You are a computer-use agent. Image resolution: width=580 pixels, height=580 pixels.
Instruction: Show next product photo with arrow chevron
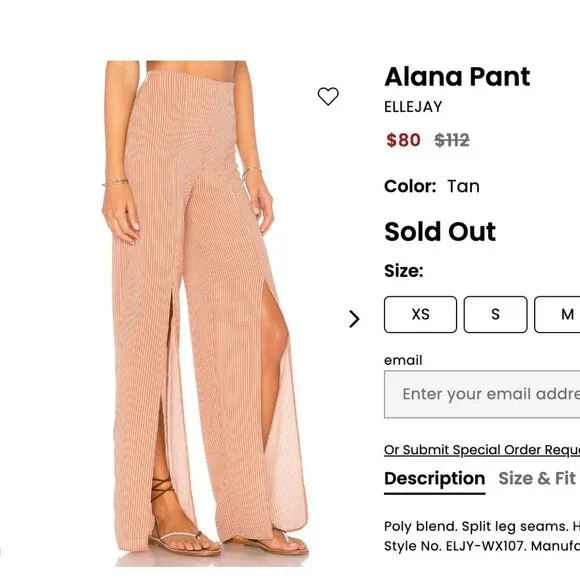[354, 319]
